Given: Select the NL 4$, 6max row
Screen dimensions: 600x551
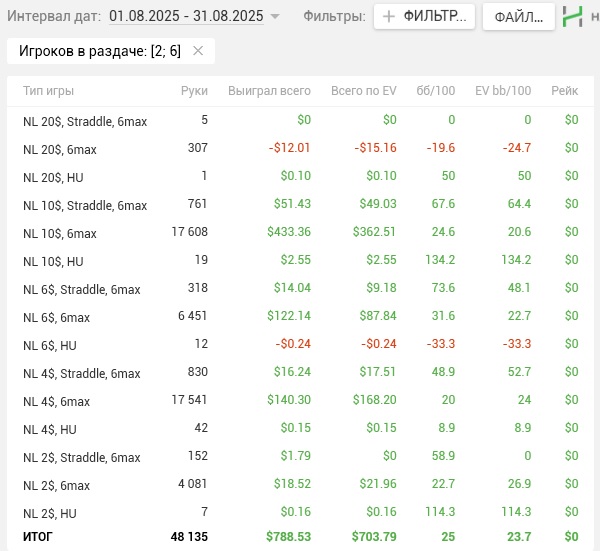Looking at the screenshot, I should [x=300, y=401].
